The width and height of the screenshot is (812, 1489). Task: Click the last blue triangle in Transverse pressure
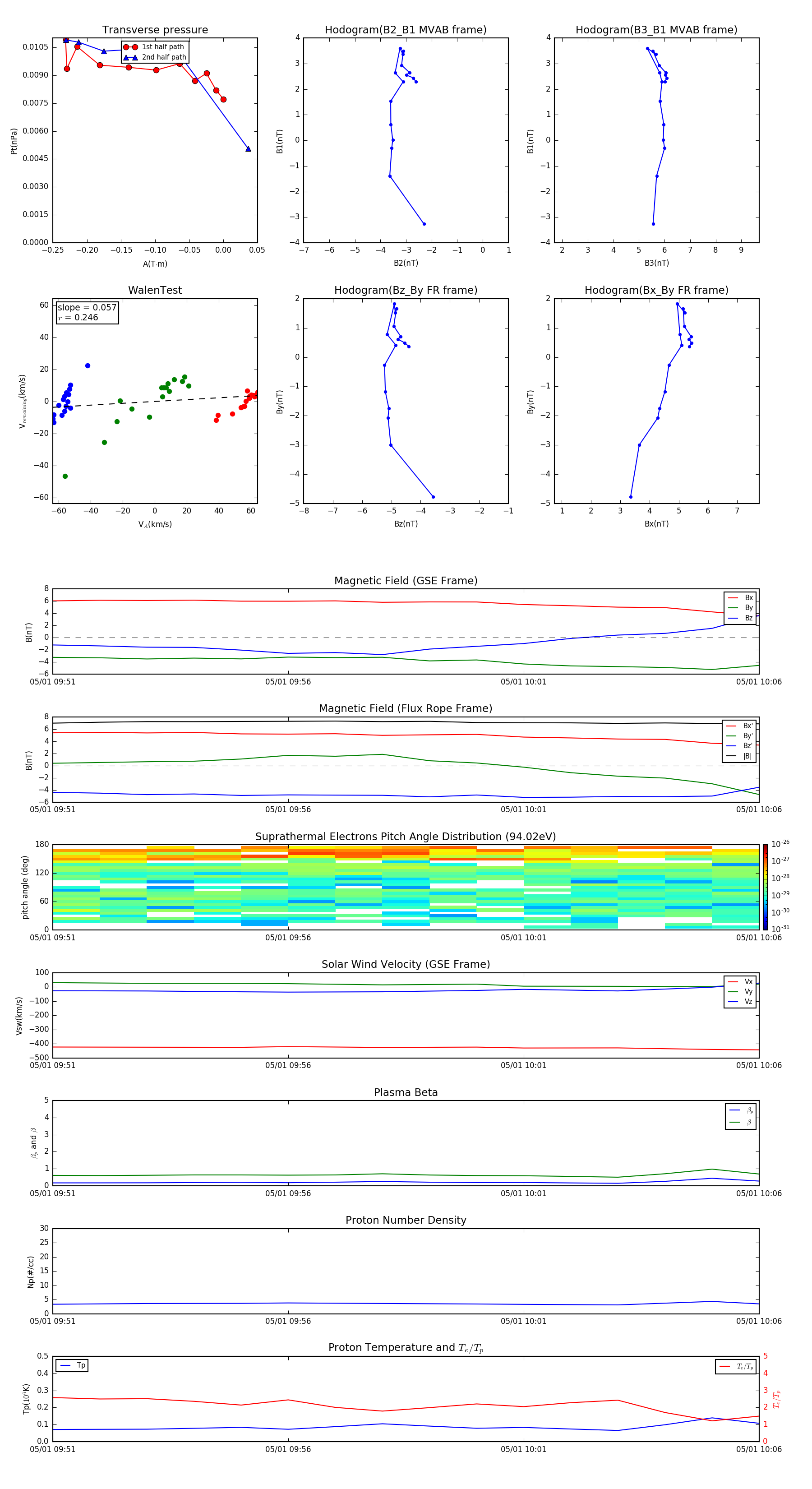pyautogui.click(x=248, y=148)
